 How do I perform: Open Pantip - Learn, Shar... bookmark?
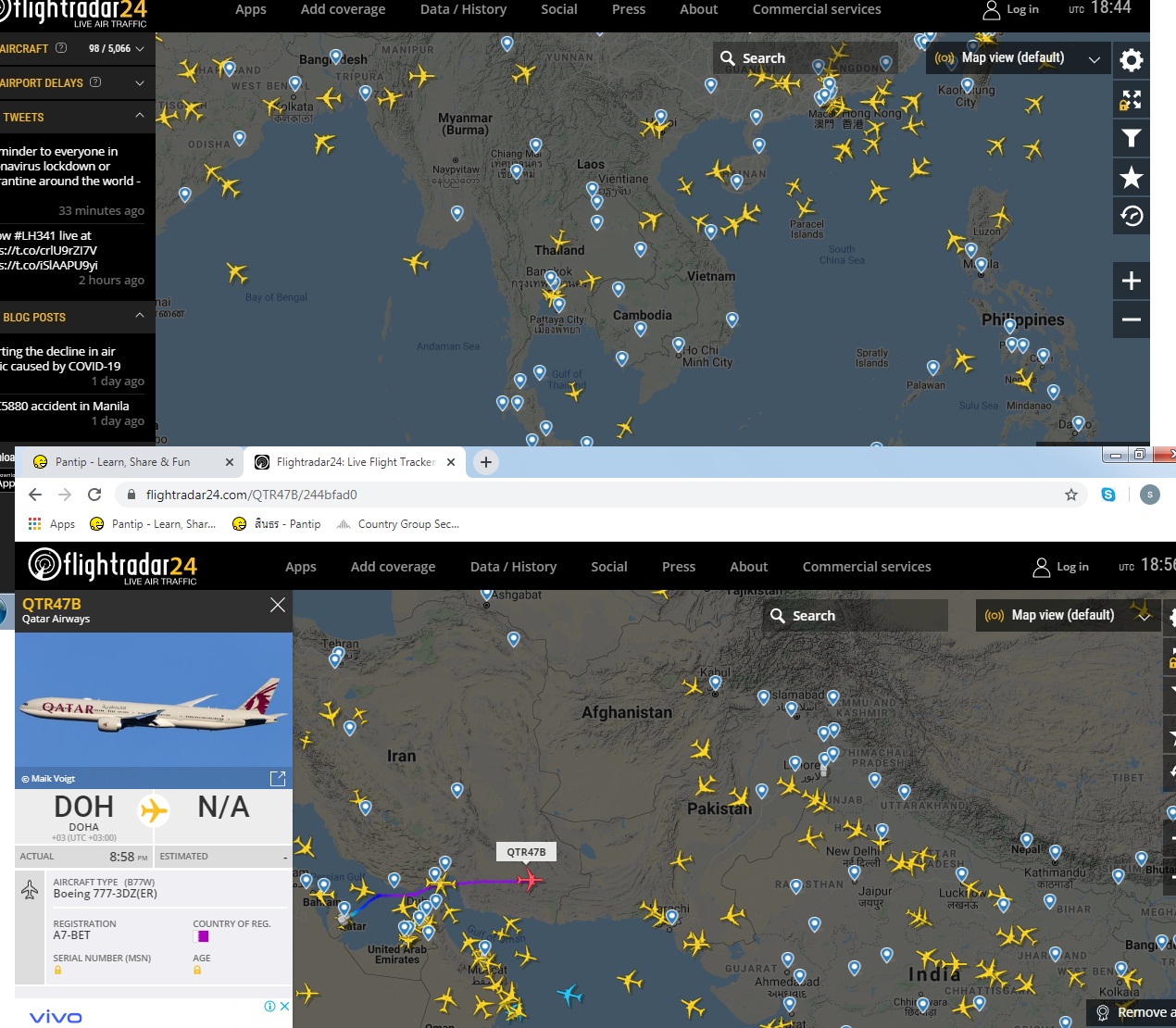(153, 524)
